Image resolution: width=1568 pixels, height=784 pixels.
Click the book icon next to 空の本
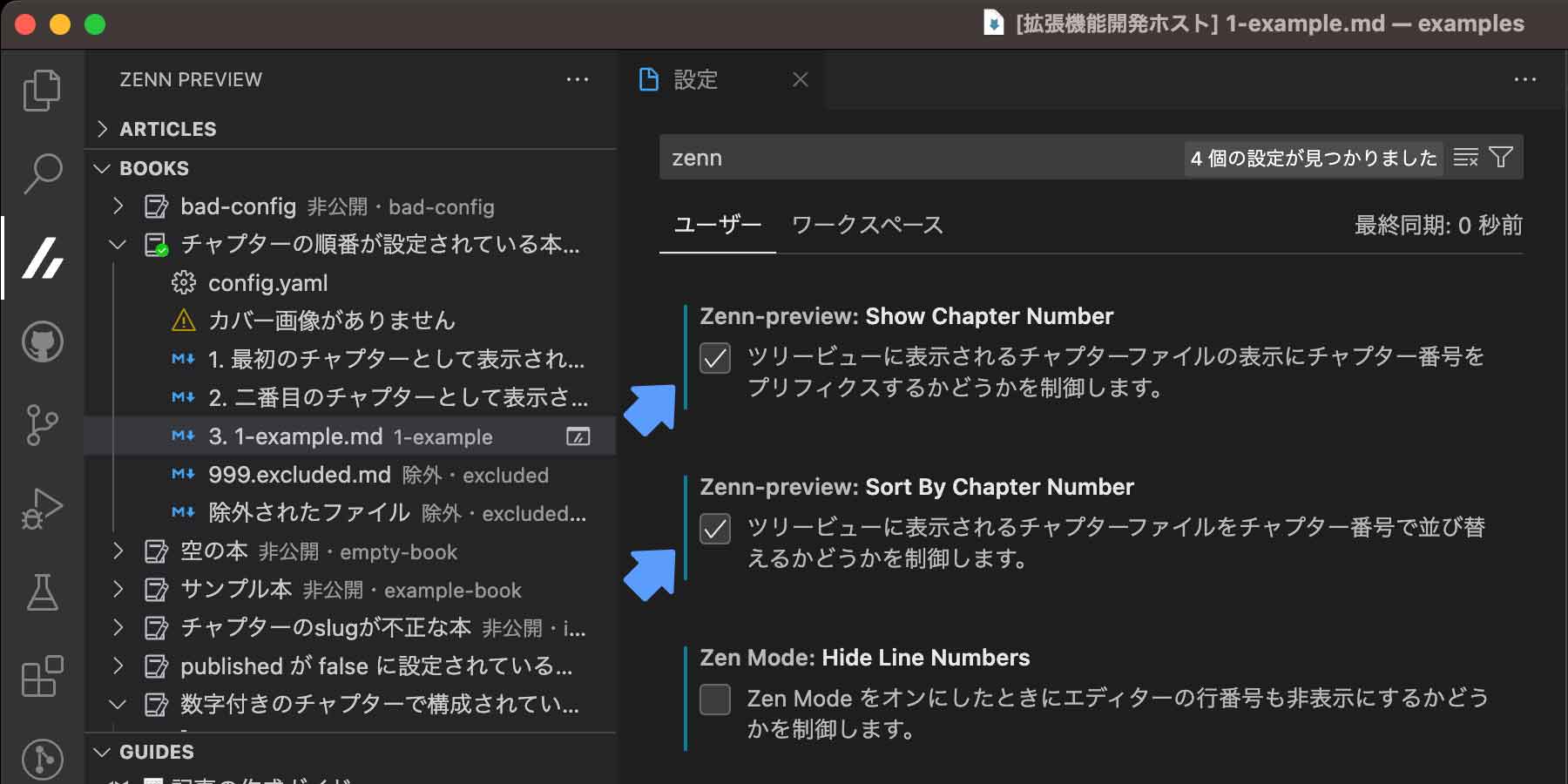pos(156,551)
